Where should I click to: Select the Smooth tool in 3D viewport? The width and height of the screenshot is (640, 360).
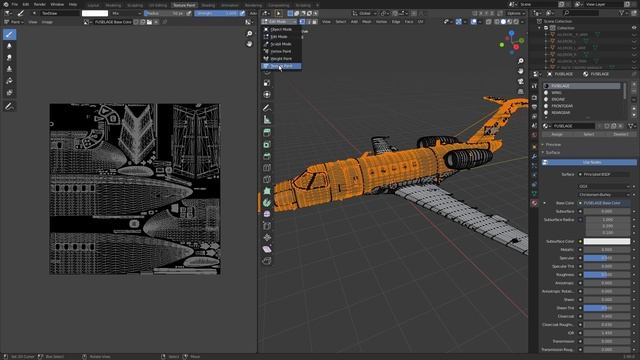267,214
